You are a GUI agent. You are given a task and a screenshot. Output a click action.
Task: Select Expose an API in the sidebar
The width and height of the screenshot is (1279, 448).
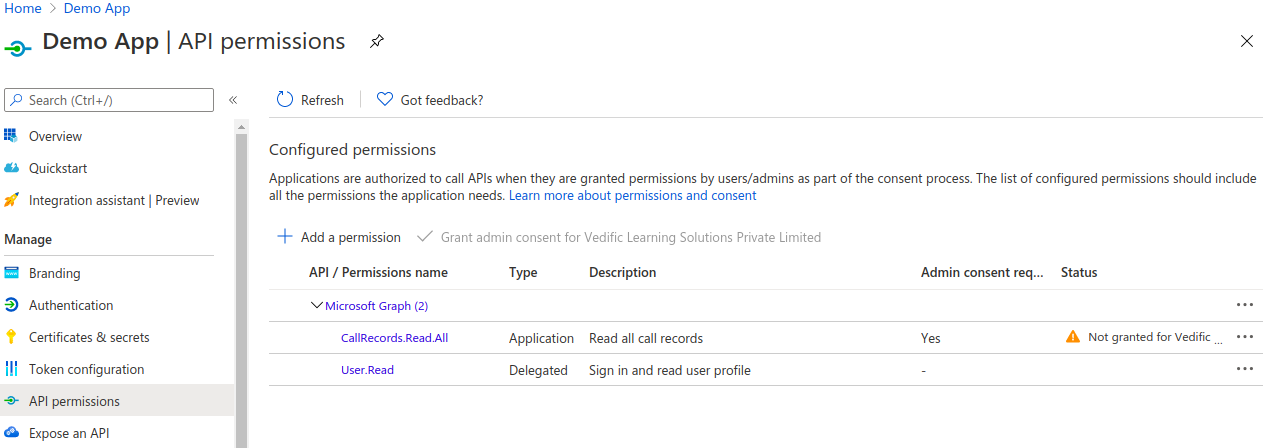click(69, 433)
